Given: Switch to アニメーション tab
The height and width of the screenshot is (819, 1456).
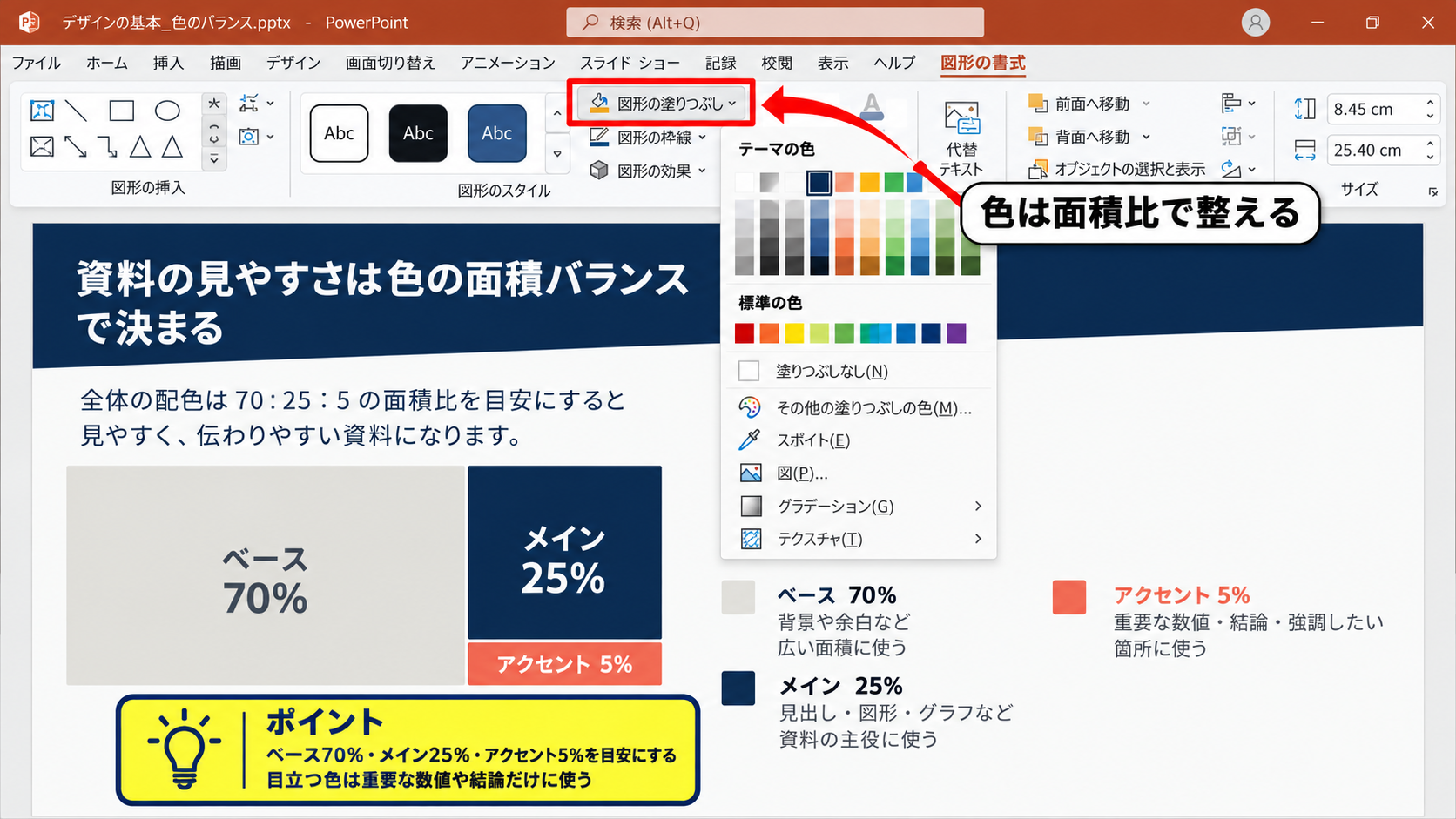Looking at the screenshot, I should click(x=508, y=63).
